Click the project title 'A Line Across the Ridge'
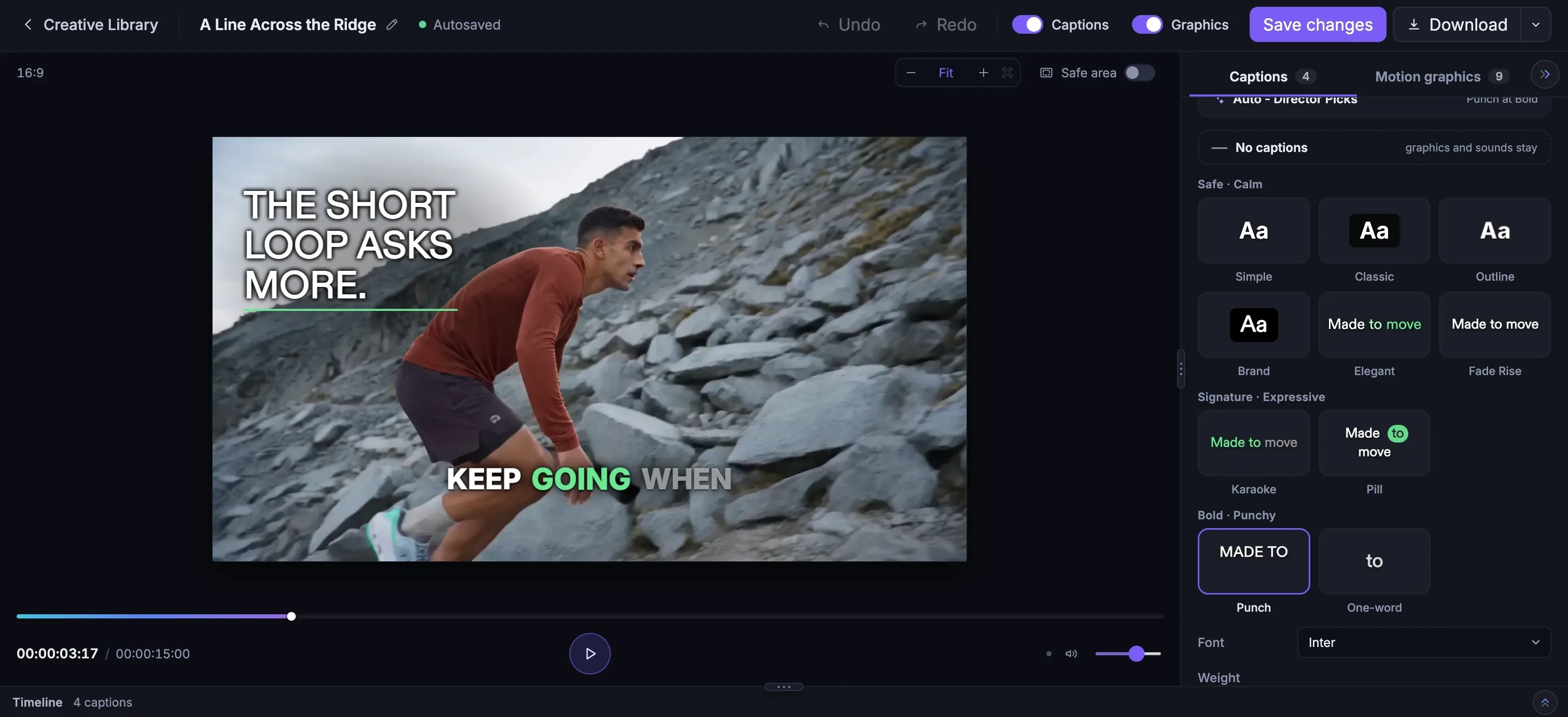Screen dimensions: 1568x717 pos(287,24)
